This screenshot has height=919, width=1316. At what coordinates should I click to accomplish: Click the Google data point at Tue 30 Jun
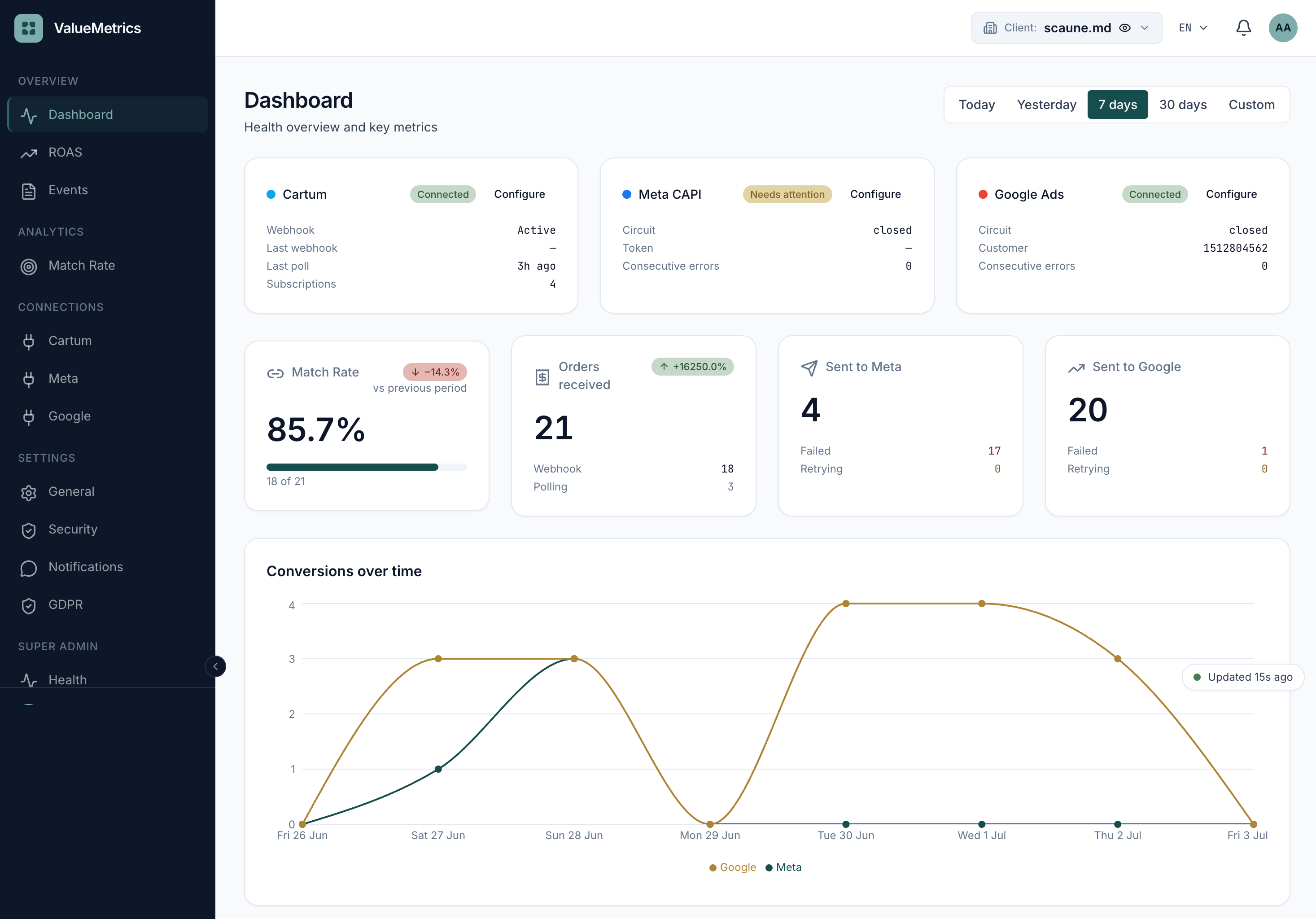846,604
